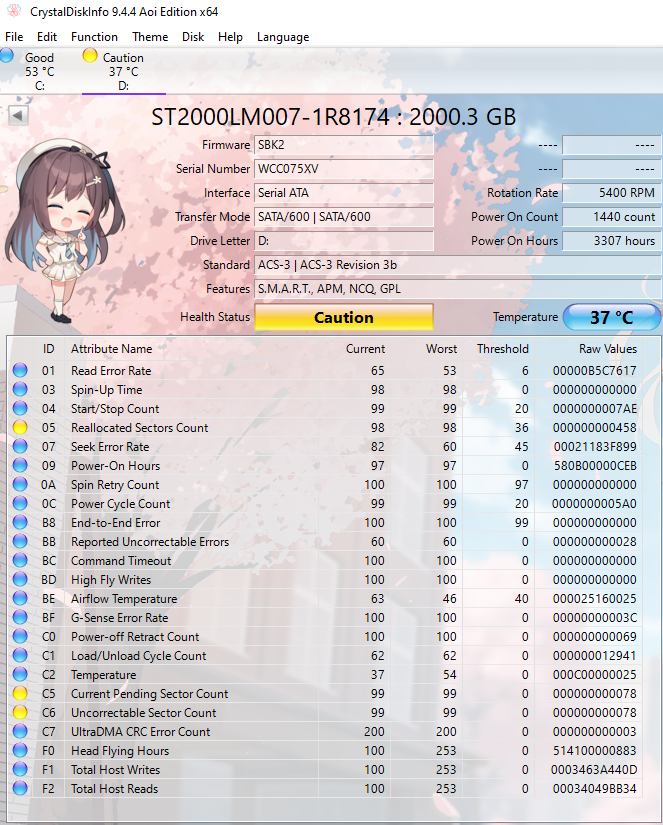Click the Power On Hours value 3307 hours
The image size is (663, 825).
pyautogui.click(x=611, y=240)
